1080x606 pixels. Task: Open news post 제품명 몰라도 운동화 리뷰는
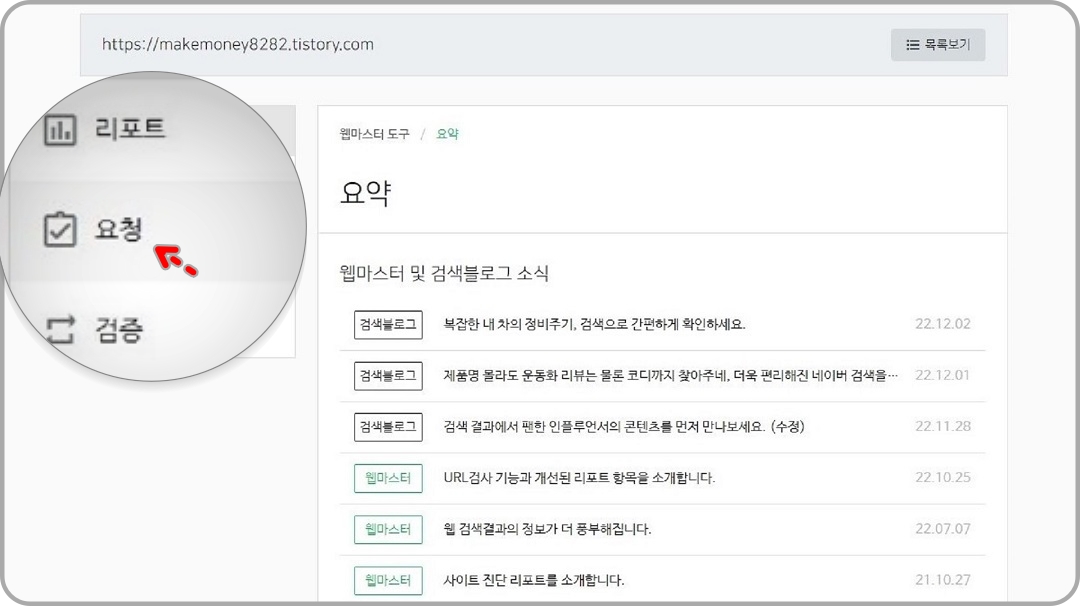671,375
